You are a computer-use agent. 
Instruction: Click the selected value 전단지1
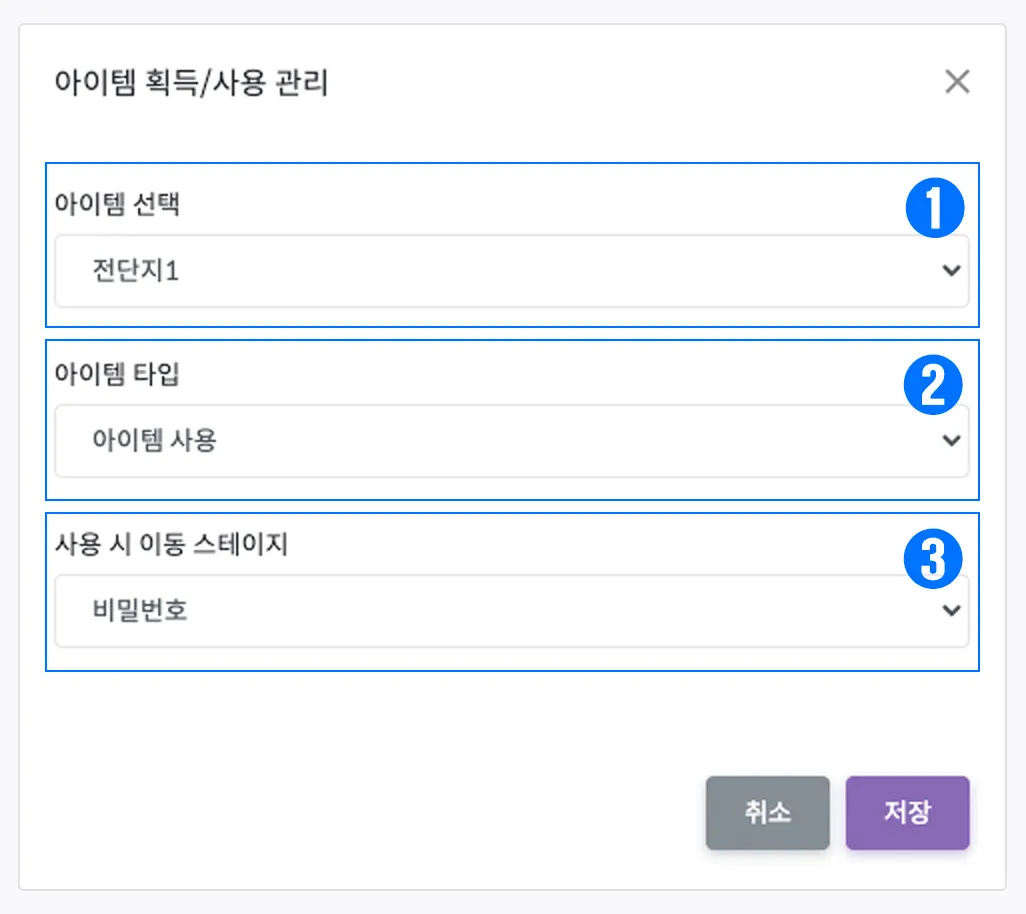click(135, 271)
